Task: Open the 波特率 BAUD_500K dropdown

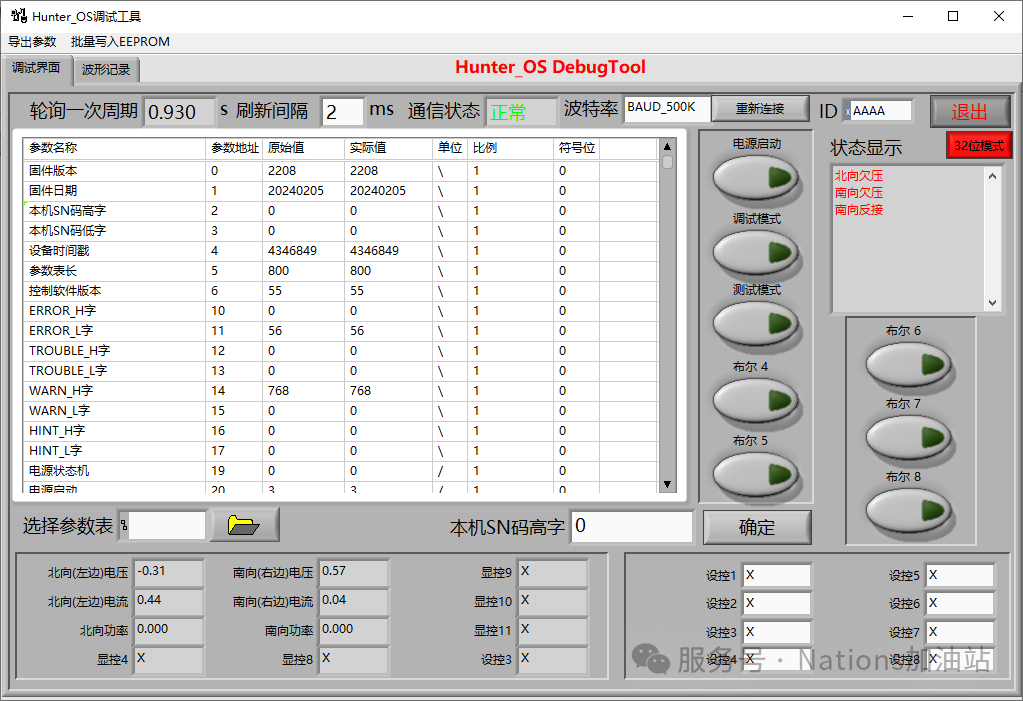Action: tap(667, 108)
